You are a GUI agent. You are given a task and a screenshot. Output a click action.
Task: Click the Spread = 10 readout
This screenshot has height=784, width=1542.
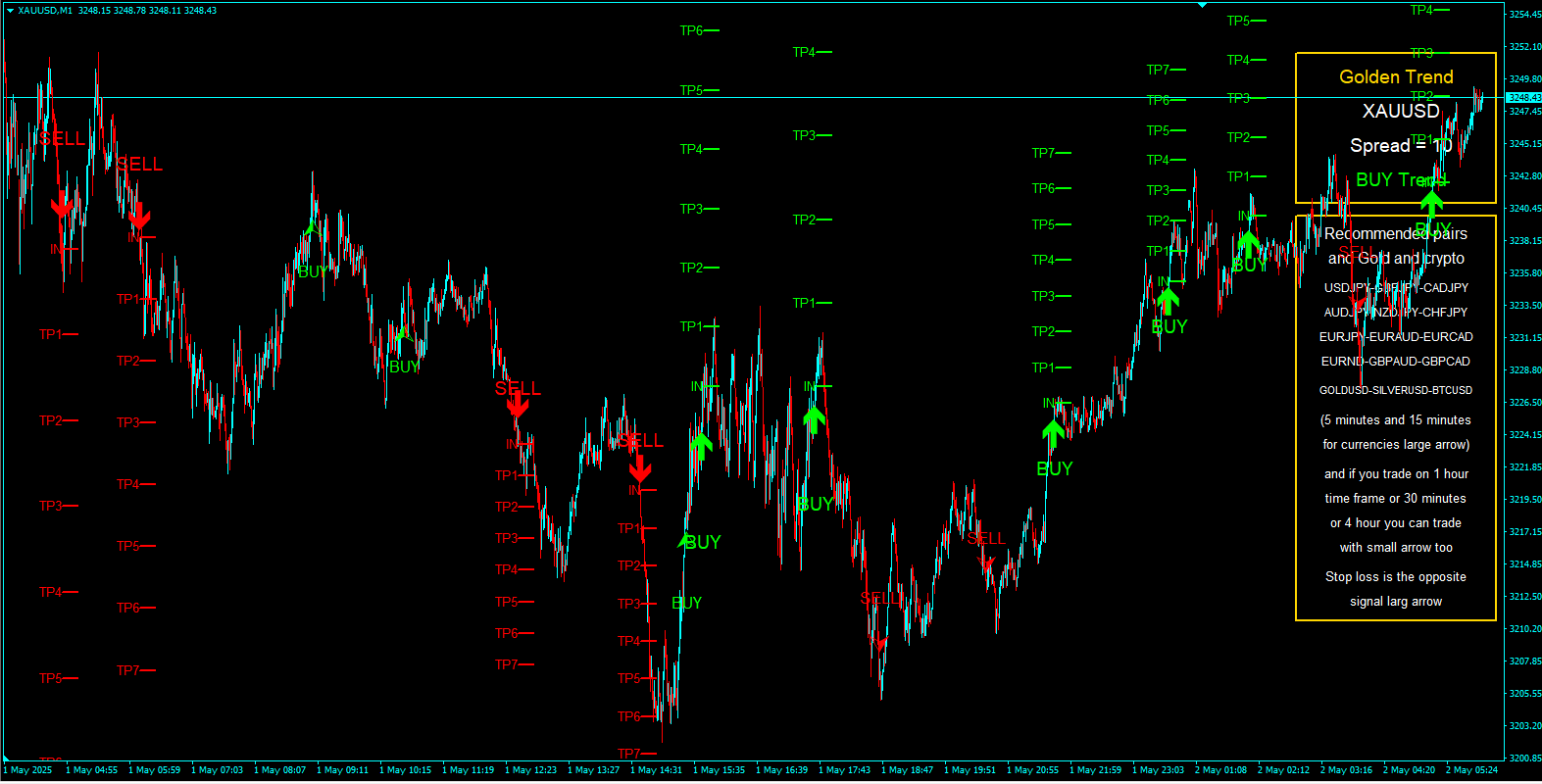pos(1401,145)
